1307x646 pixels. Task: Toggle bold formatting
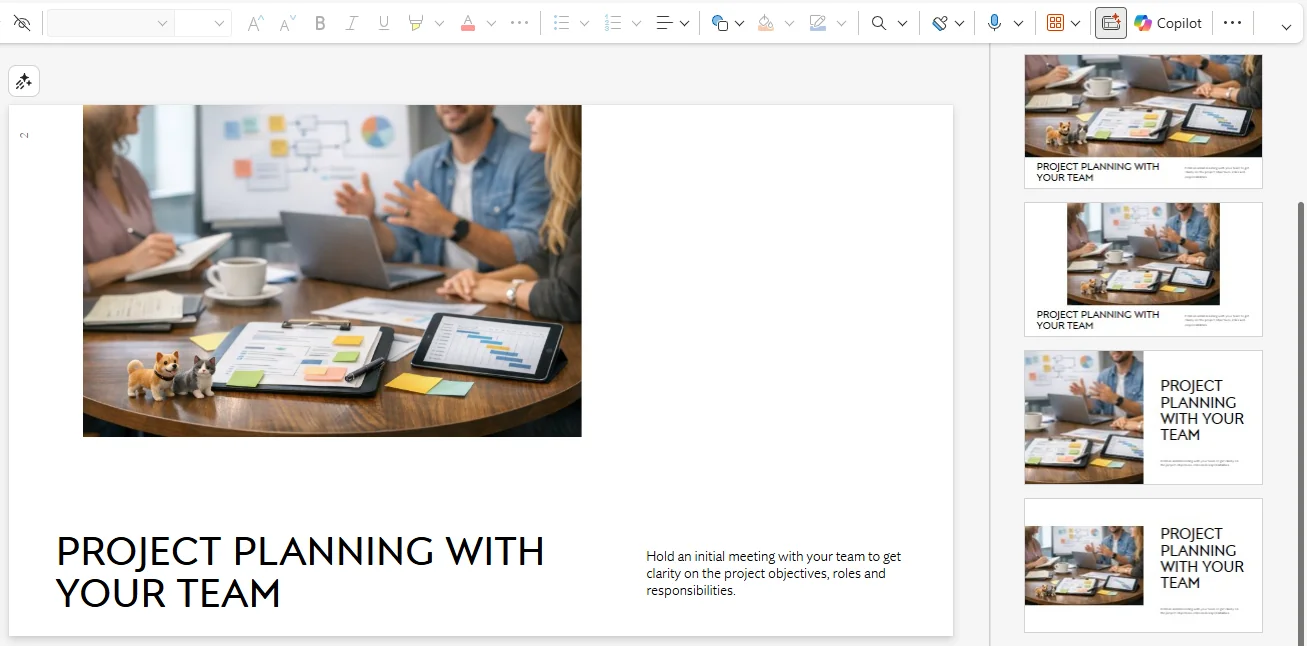point(320,23)
